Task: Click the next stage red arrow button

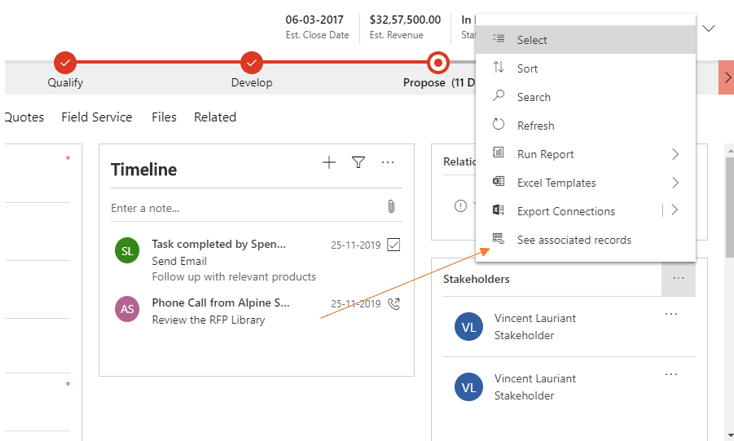Action: pyautogui.click(x=726, y=77)
